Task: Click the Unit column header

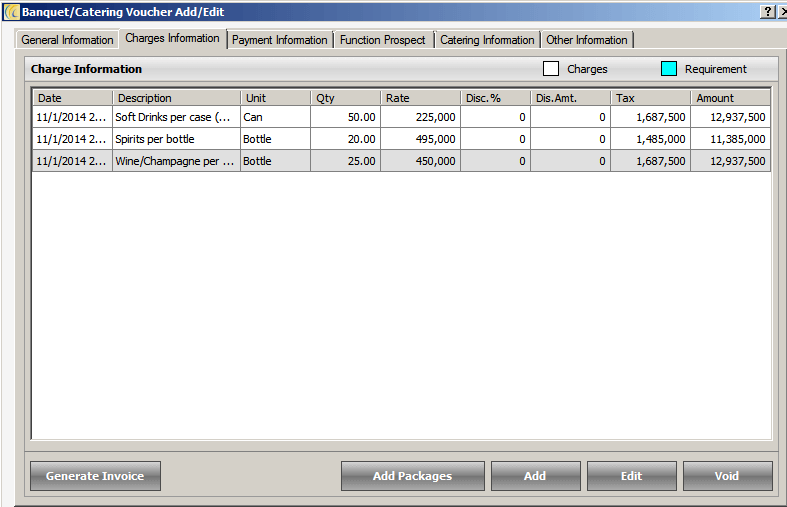Action: point(276,98)
